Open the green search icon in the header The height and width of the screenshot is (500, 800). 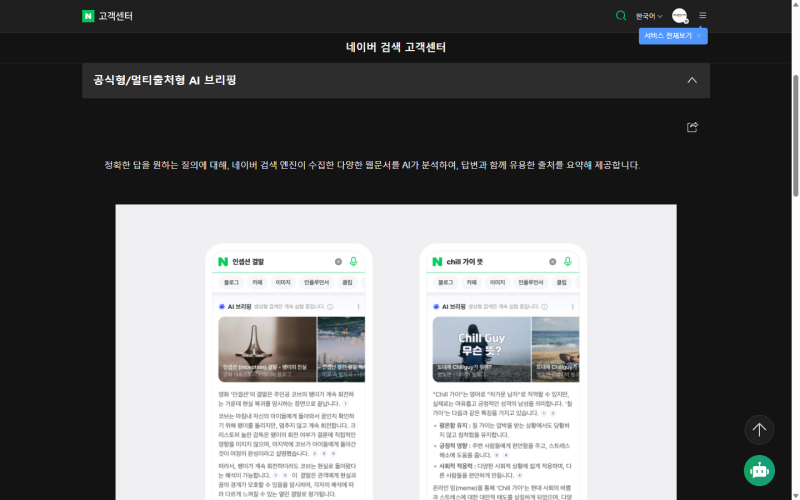(621, 16)
